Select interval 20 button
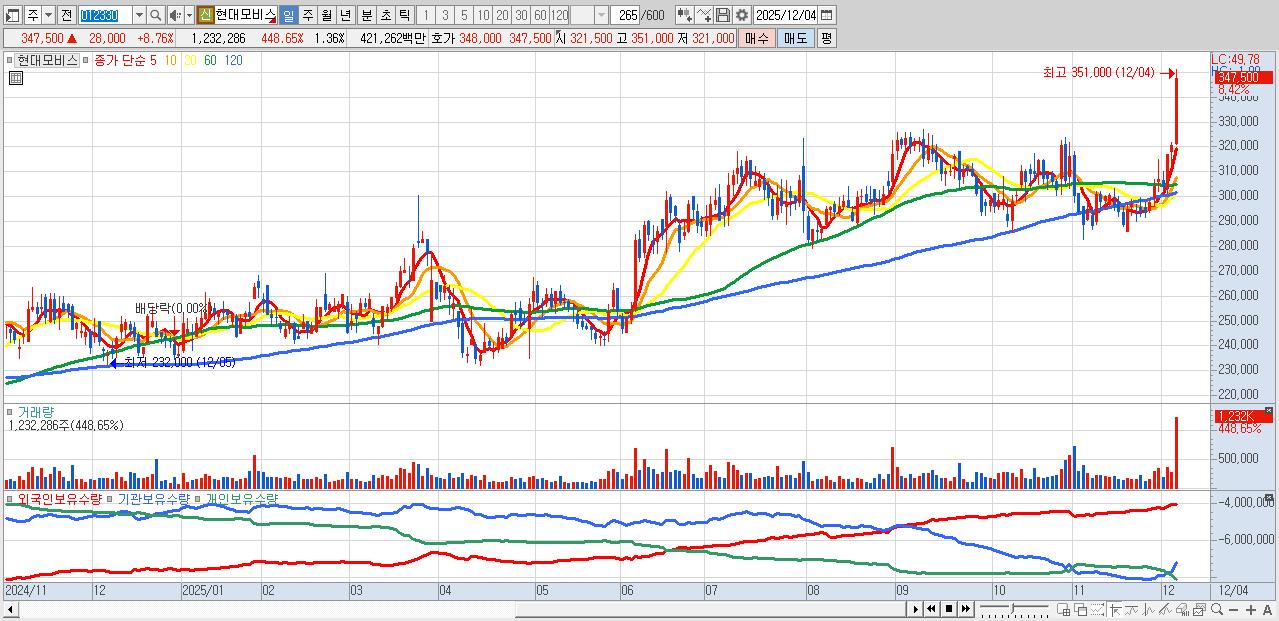This screenshot has height=621, width=1279. 502,15
